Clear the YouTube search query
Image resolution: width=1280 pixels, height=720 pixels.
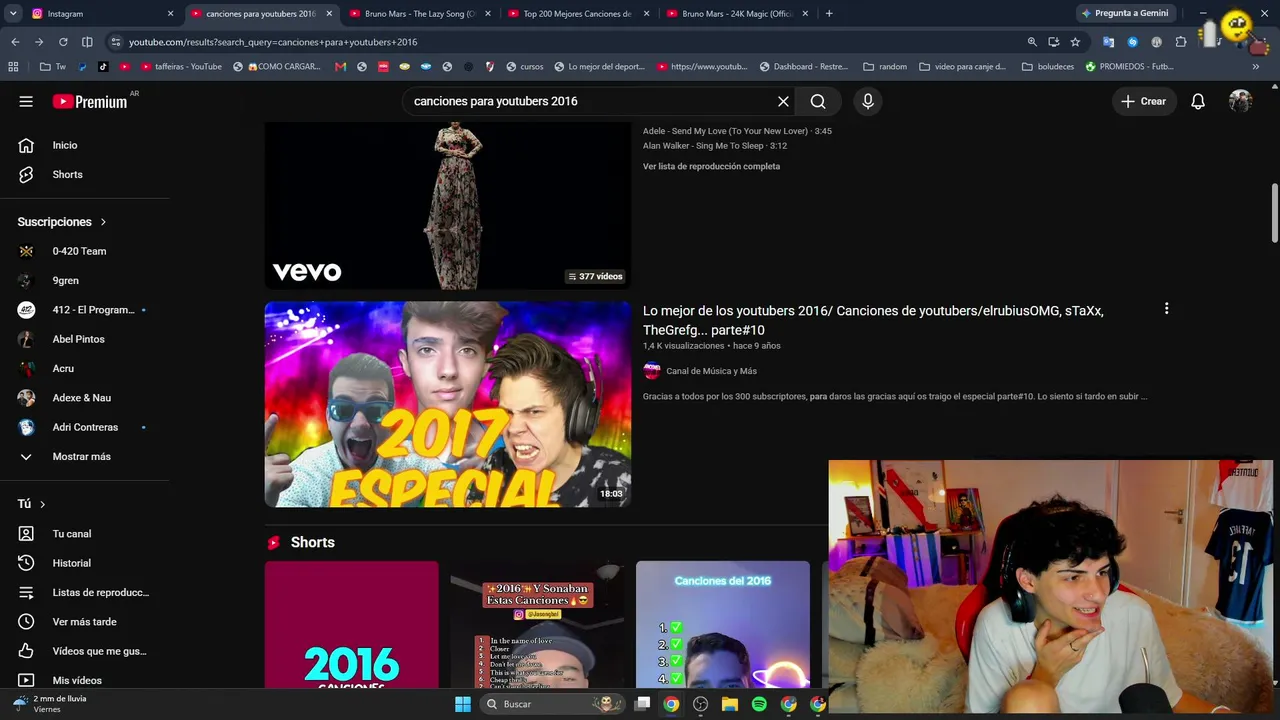(x=783, y=101)
